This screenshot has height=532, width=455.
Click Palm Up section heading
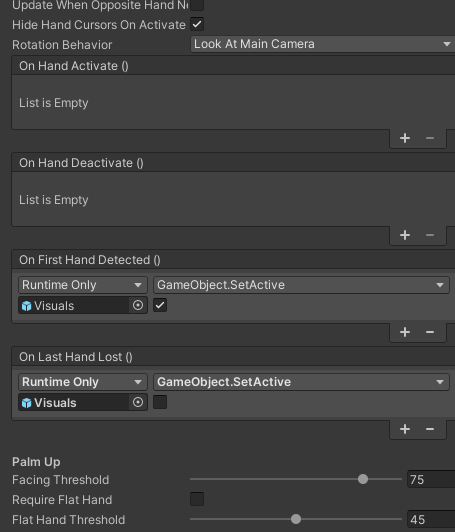click(x=36, y=462)
